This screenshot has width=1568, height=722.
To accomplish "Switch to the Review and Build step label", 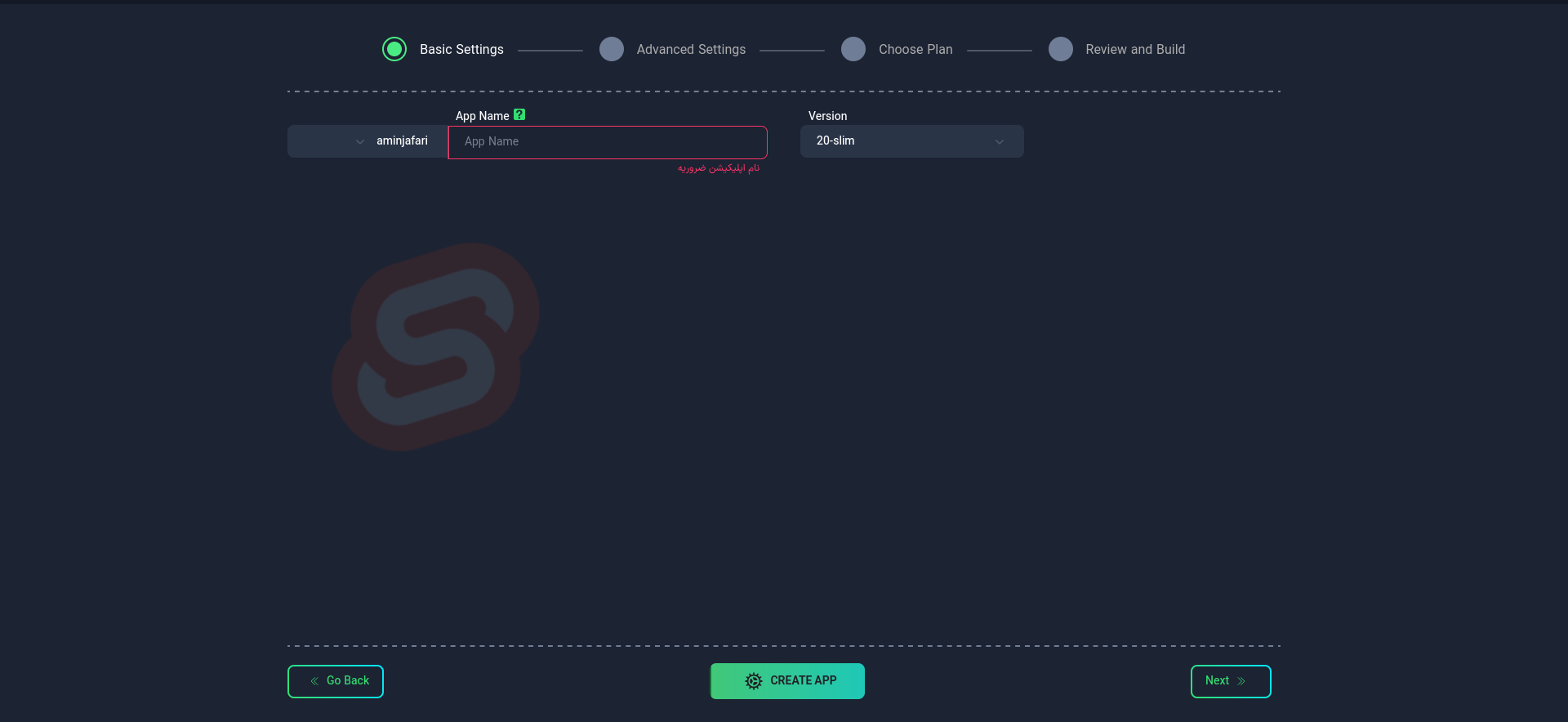I will 1135,49.
